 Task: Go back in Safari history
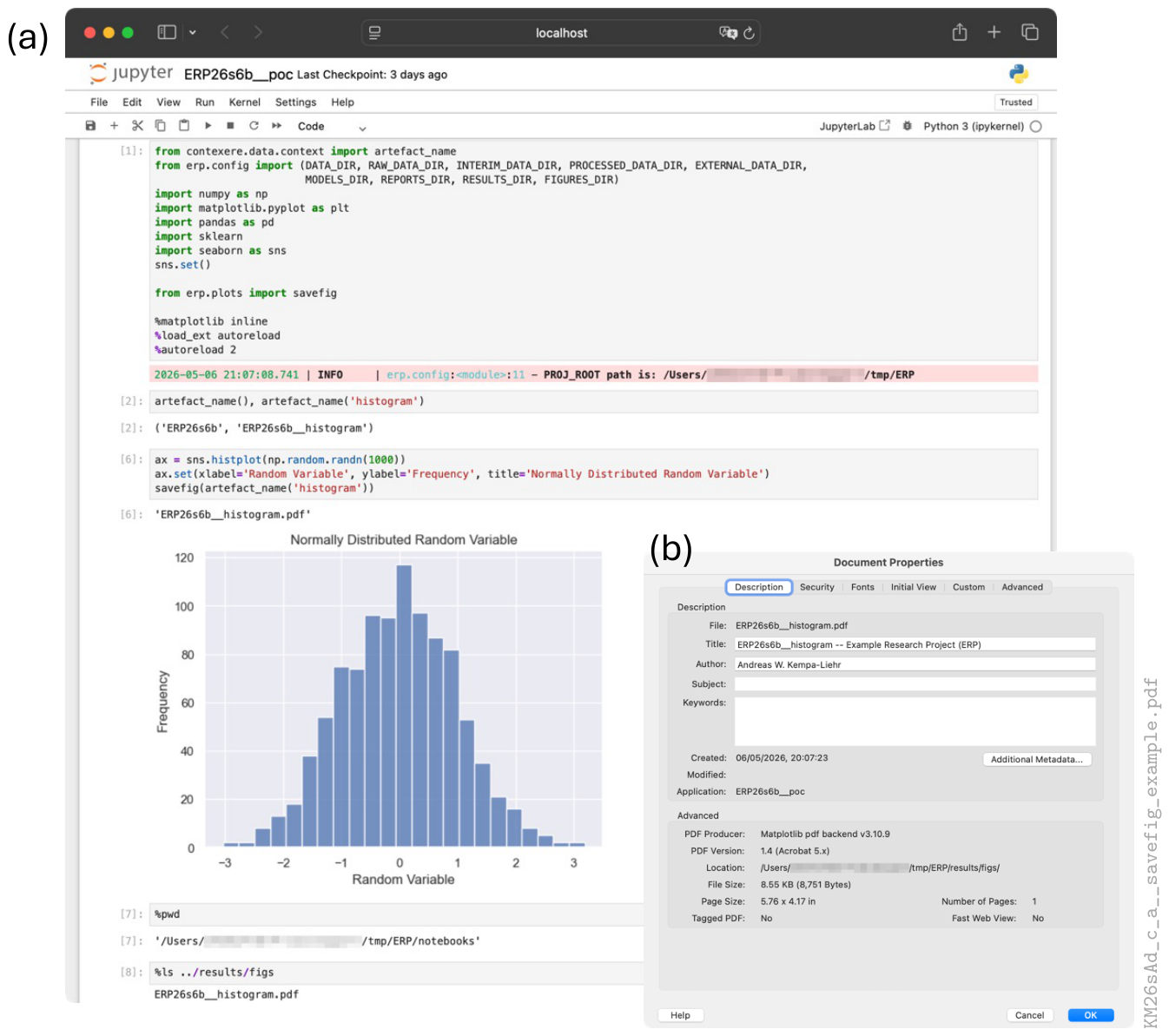[x=225, y=32]
